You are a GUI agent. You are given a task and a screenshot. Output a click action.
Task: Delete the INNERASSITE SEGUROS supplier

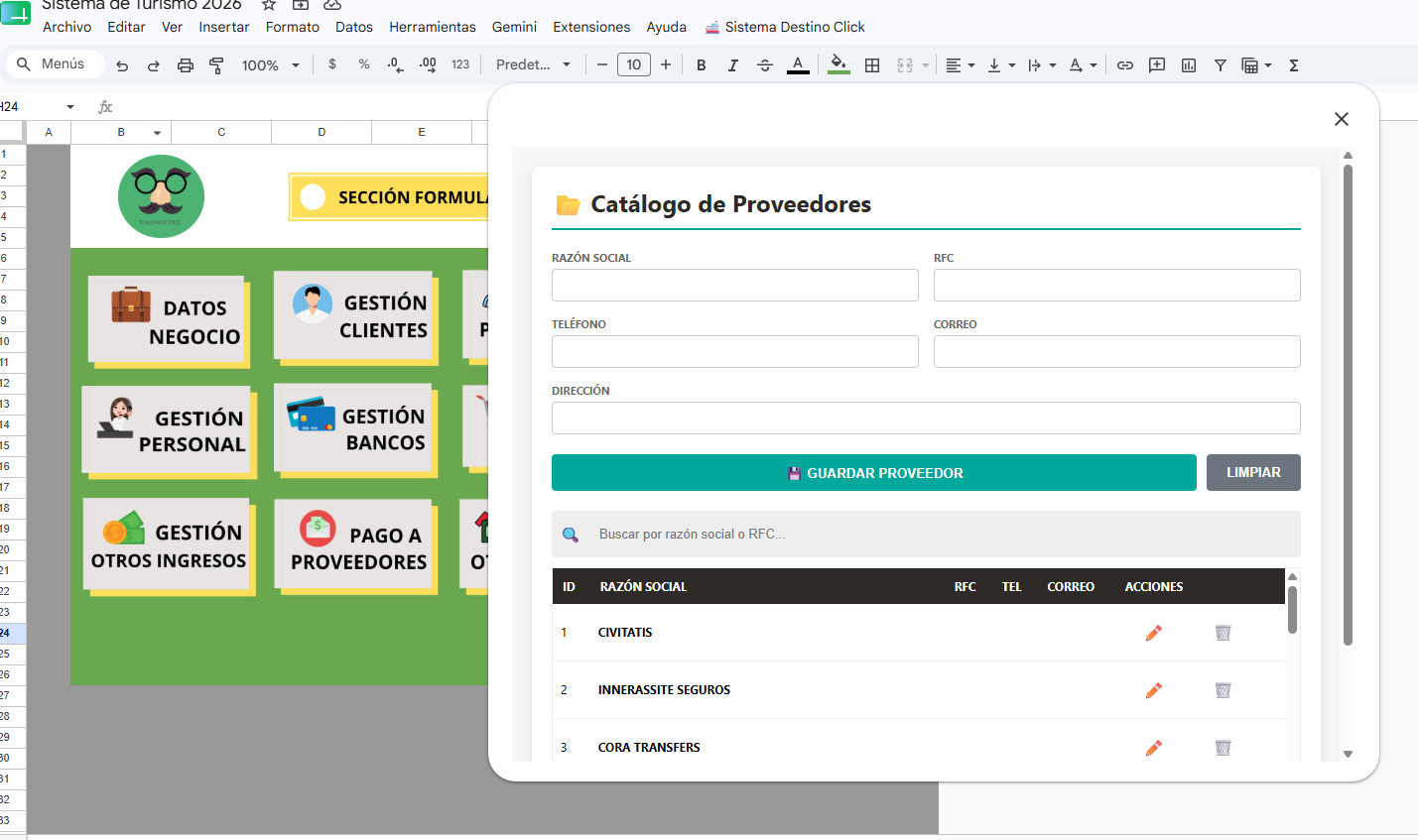1224,690
